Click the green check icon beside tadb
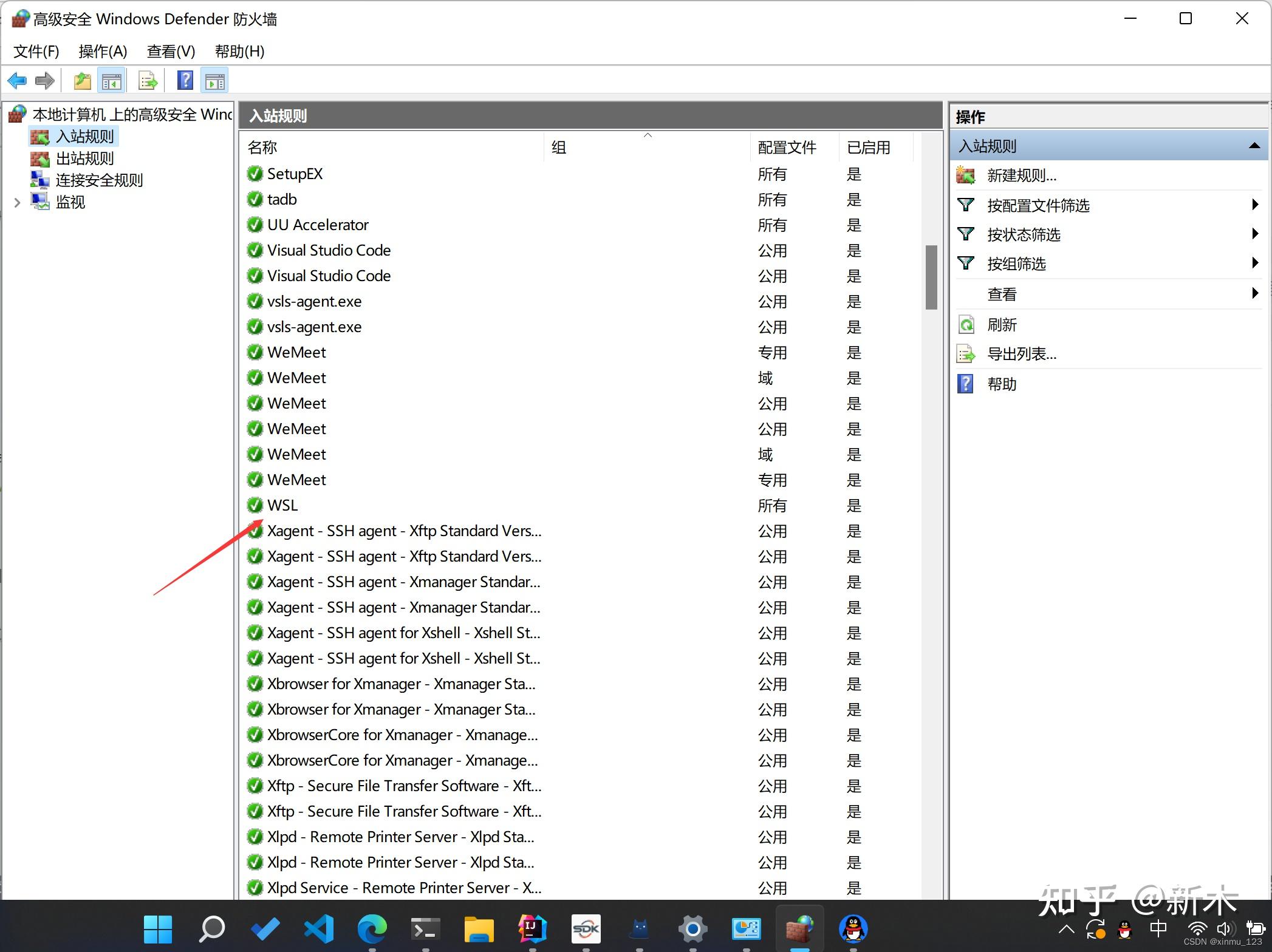Screen dimensions: 1272x952 click(255, 199)
